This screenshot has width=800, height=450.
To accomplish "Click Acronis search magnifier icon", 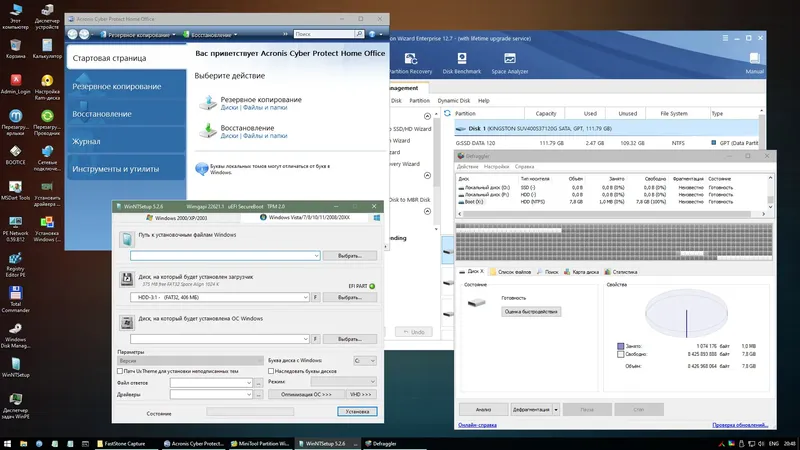I will (x=359, y=34).
